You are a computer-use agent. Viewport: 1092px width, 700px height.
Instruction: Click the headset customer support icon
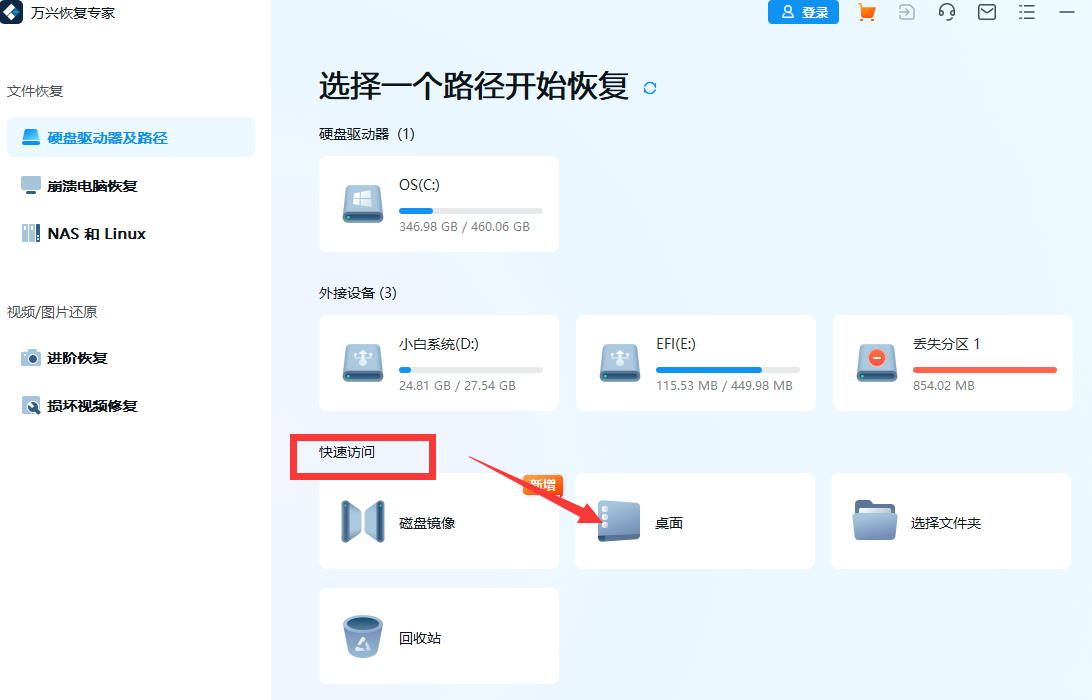(x=946, y=12)
